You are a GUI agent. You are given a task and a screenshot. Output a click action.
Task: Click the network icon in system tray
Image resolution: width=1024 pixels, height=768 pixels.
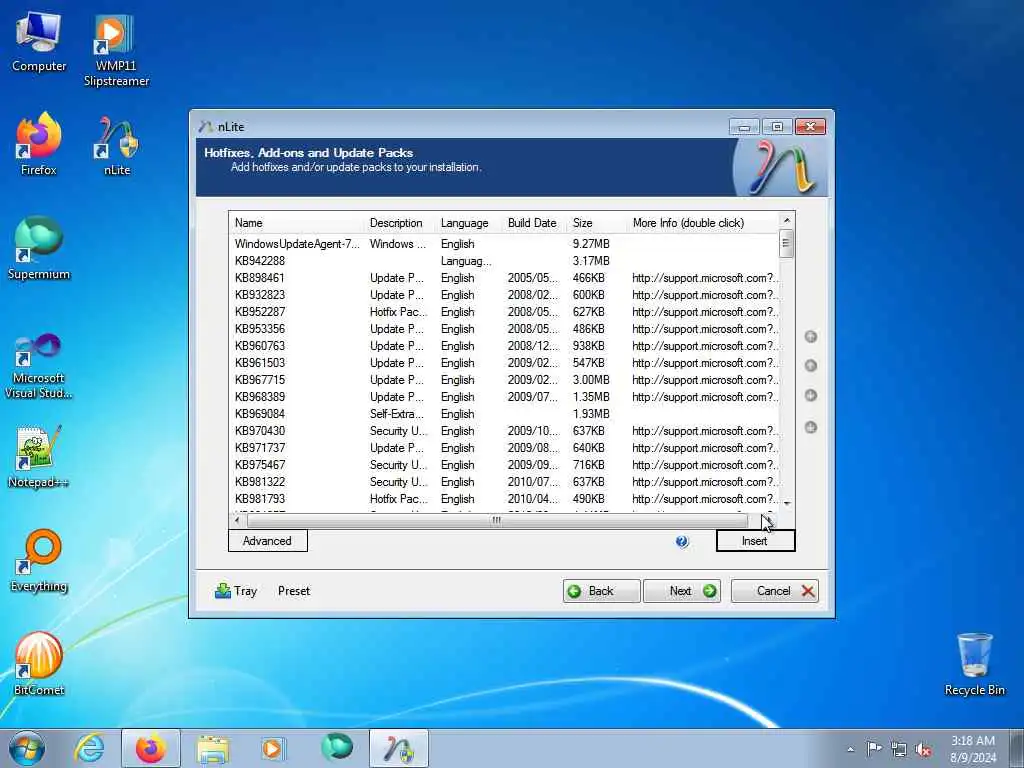tap(899, 749)
